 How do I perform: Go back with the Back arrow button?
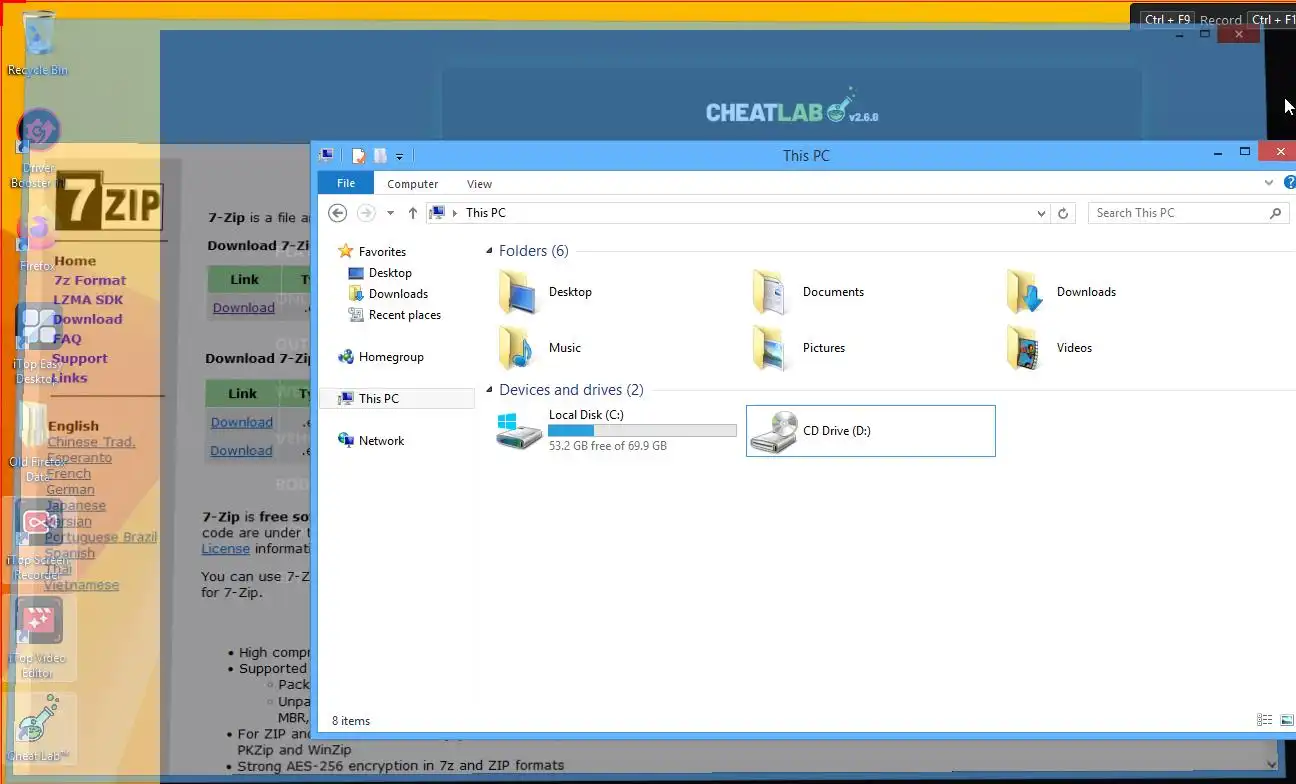click(x=338, y=213)
